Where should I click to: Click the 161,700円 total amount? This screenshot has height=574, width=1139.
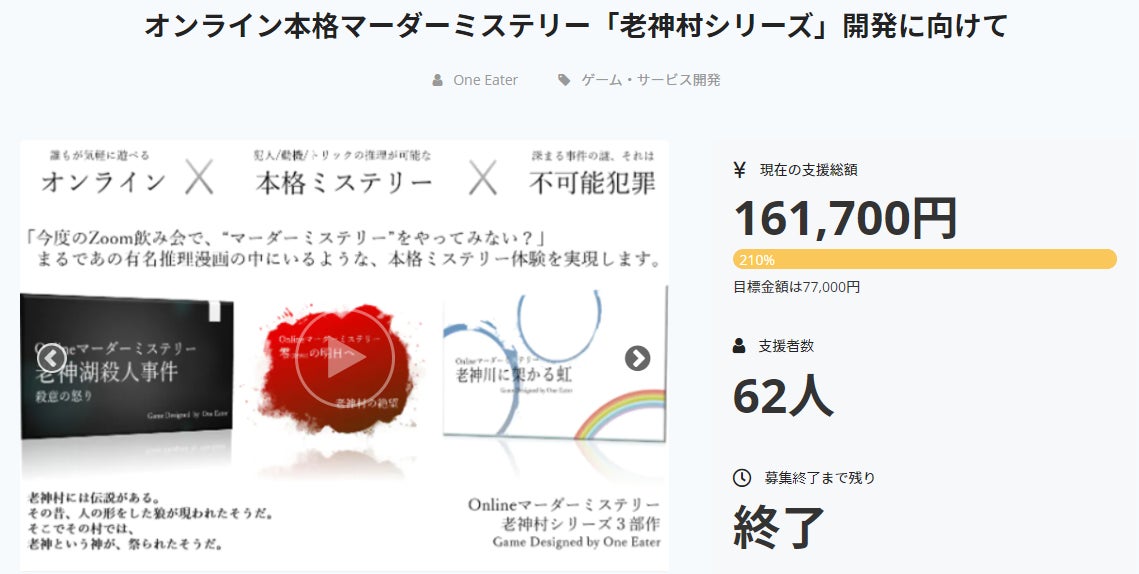[845, 218]
